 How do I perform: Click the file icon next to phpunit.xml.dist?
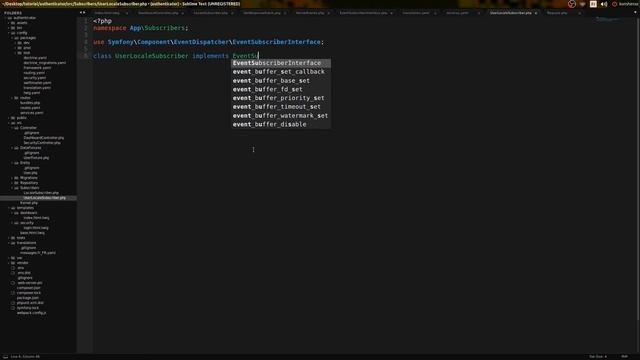coord(13,303)
